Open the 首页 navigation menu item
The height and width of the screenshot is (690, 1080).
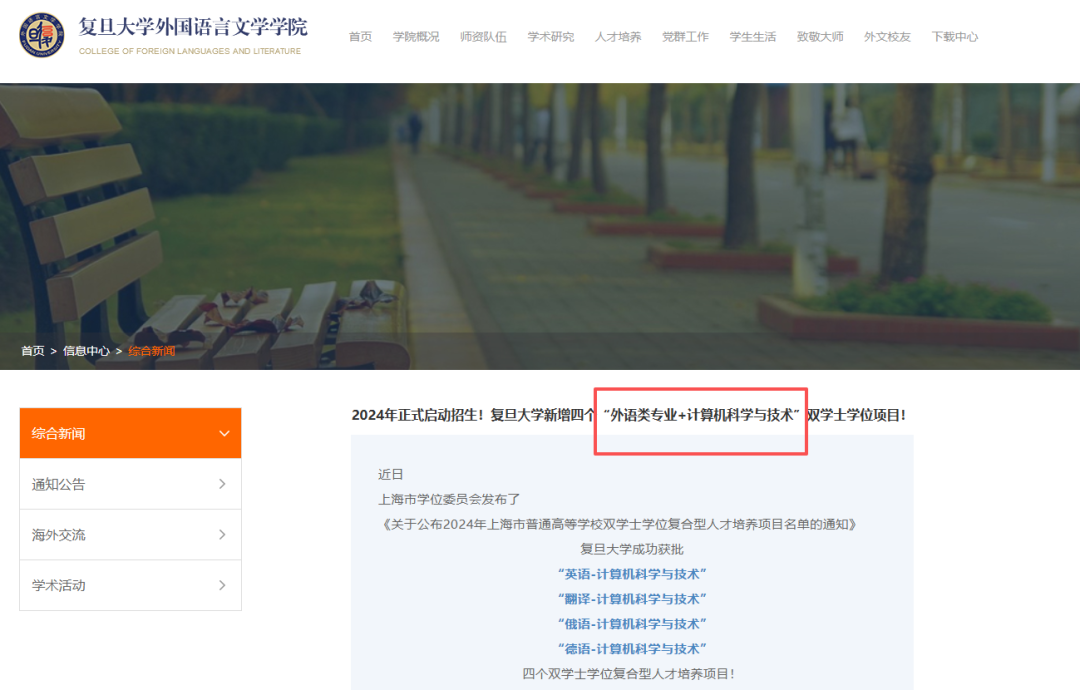pyautogui.click(x=360, y=37)
